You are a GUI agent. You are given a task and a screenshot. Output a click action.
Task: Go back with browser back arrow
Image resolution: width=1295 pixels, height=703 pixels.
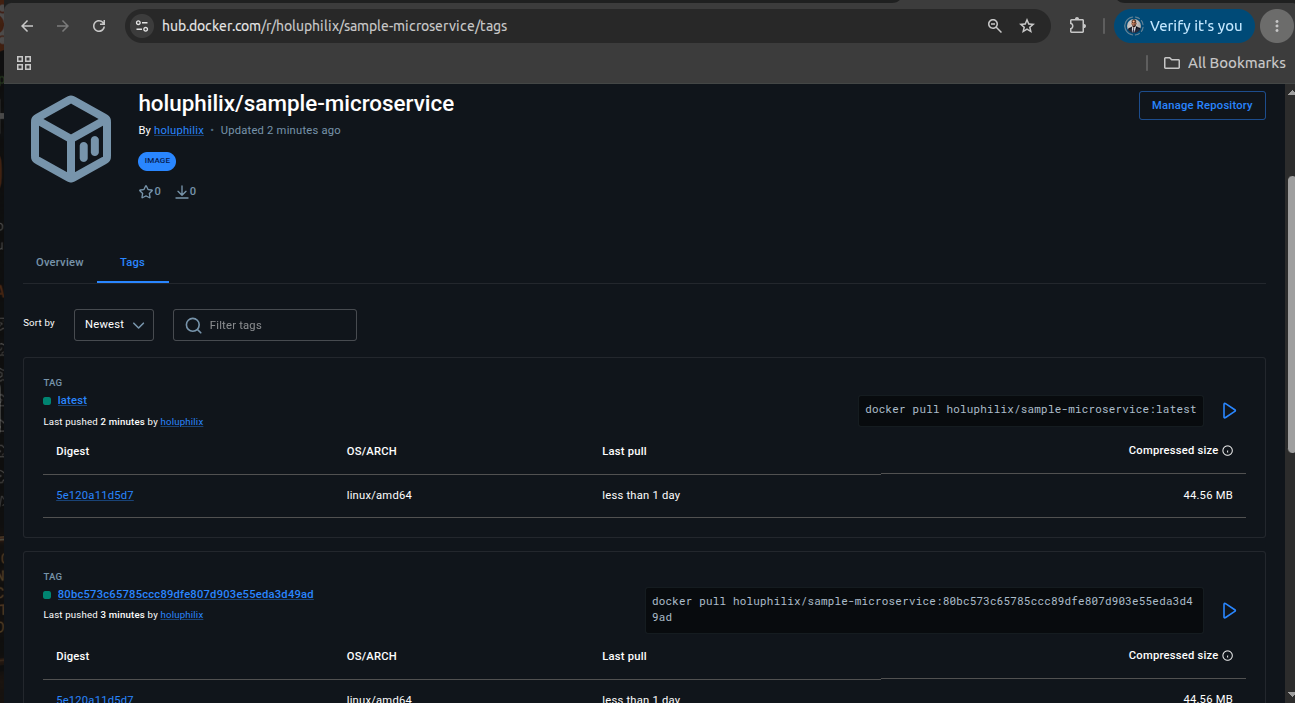tap(27, 26)
